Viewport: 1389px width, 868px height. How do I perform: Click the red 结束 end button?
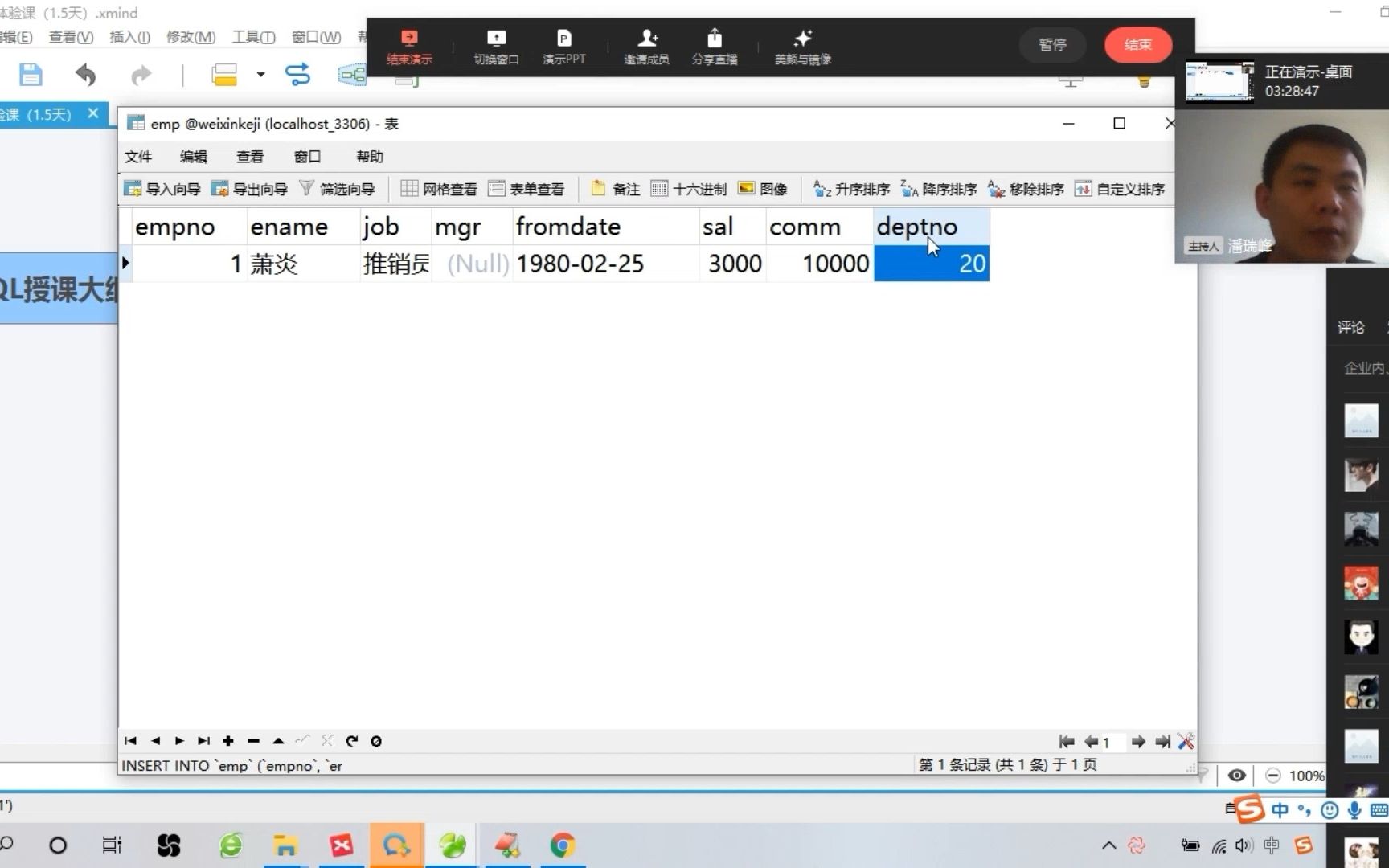pos(1137,45)
